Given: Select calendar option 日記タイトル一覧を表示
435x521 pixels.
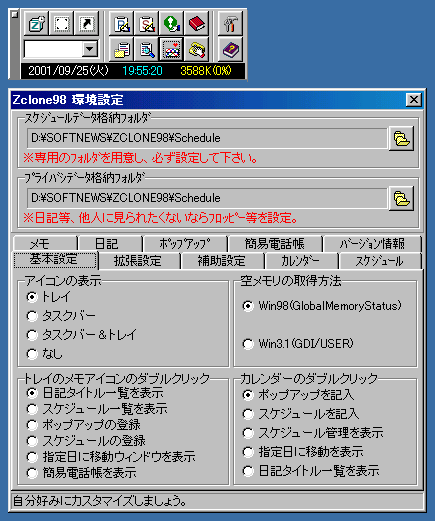Looking at the screenshot, I should [x=311, y=471].
